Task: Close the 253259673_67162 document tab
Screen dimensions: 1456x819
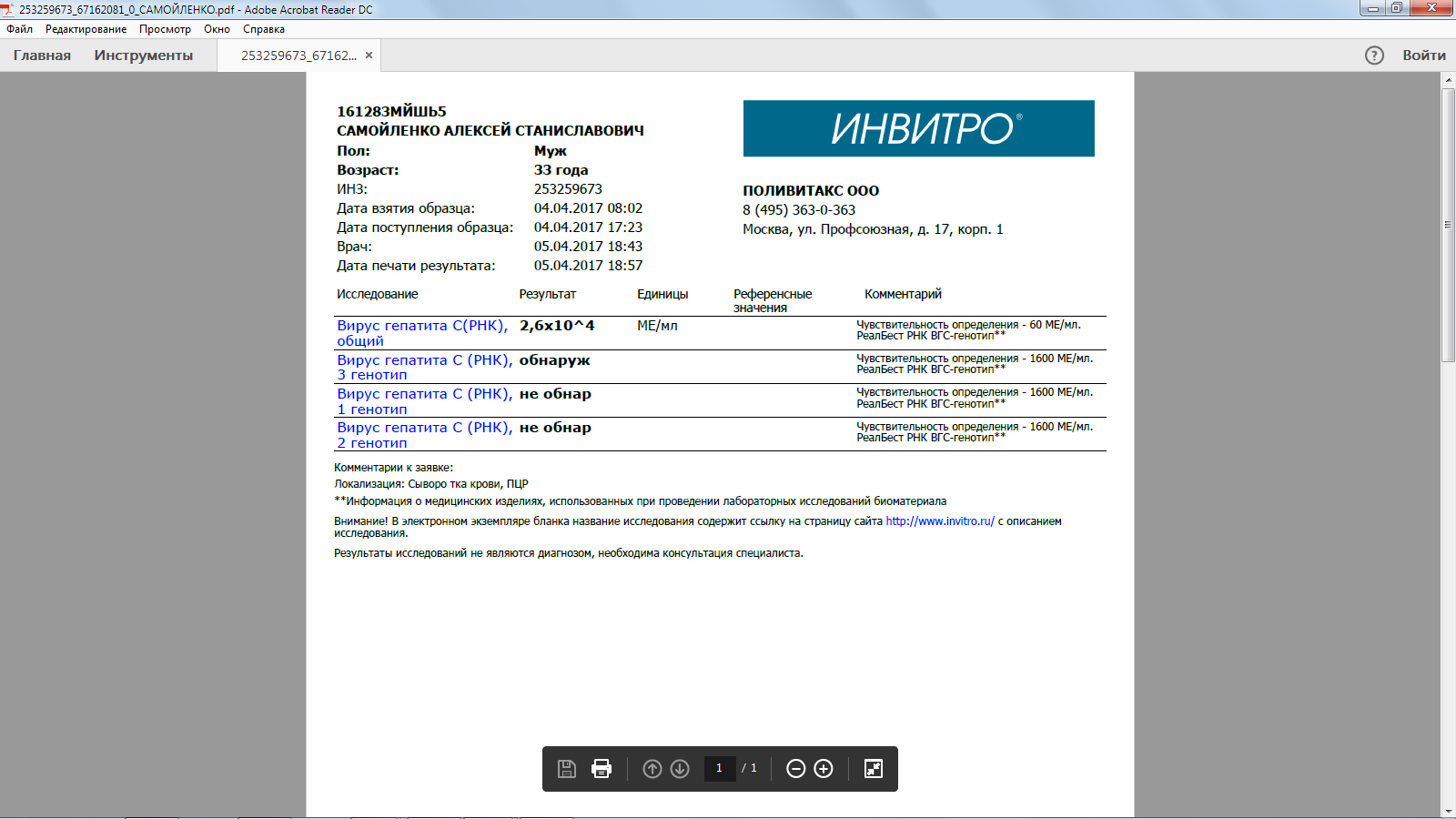Action: pos(369,56)
